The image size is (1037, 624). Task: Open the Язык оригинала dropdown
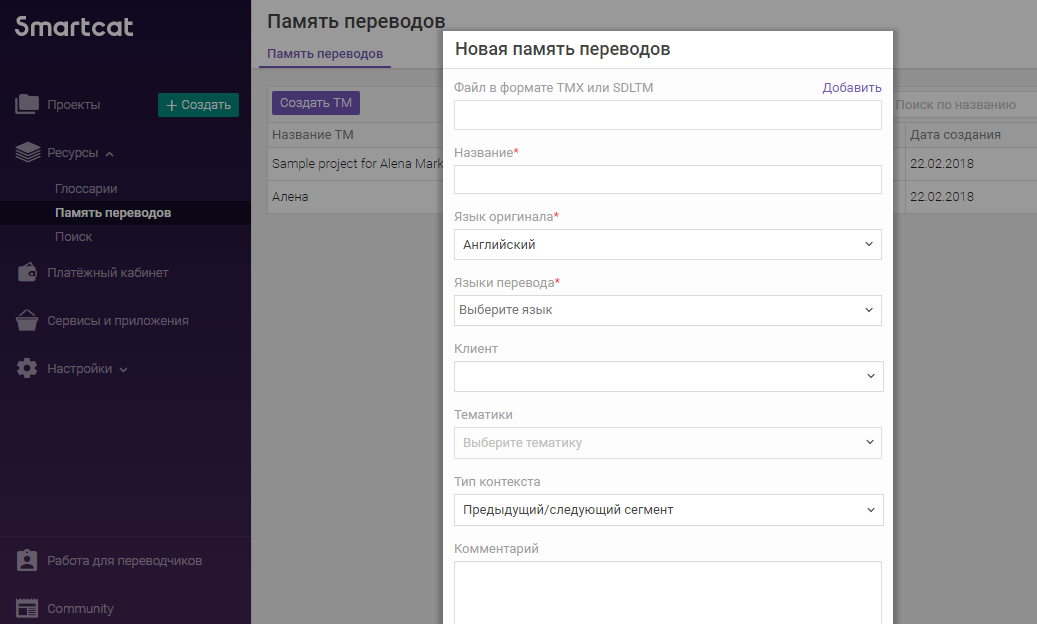click(667, 244)
